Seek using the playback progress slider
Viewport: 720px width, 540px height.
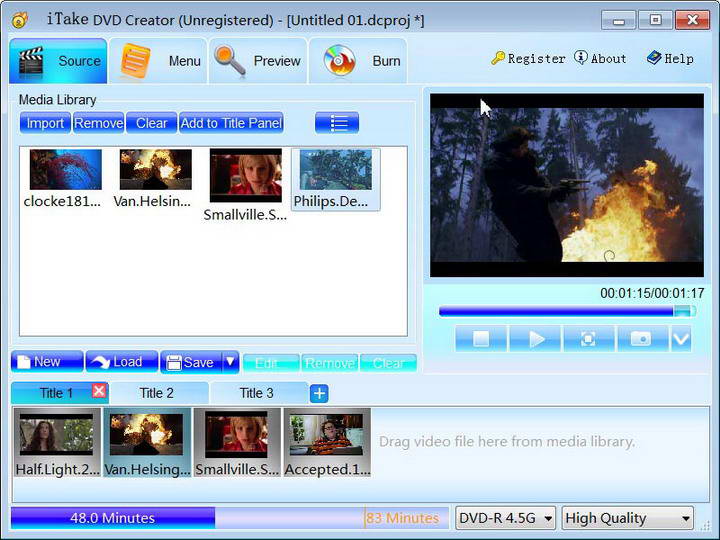(x=567, y=312)
